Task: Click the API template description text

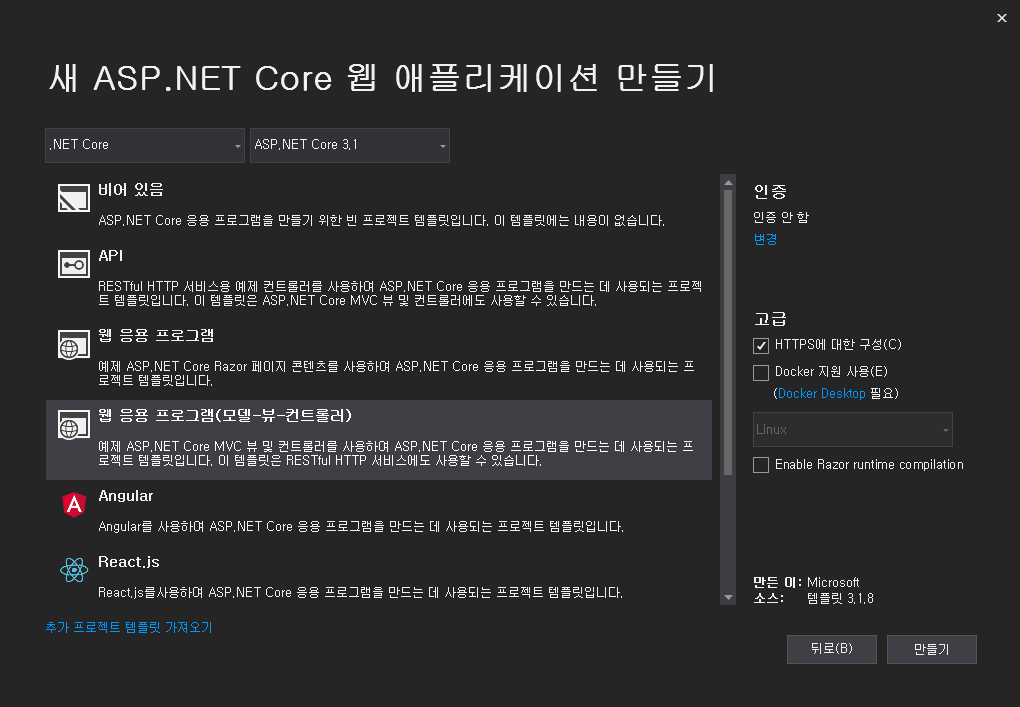Action: (400, 293)
